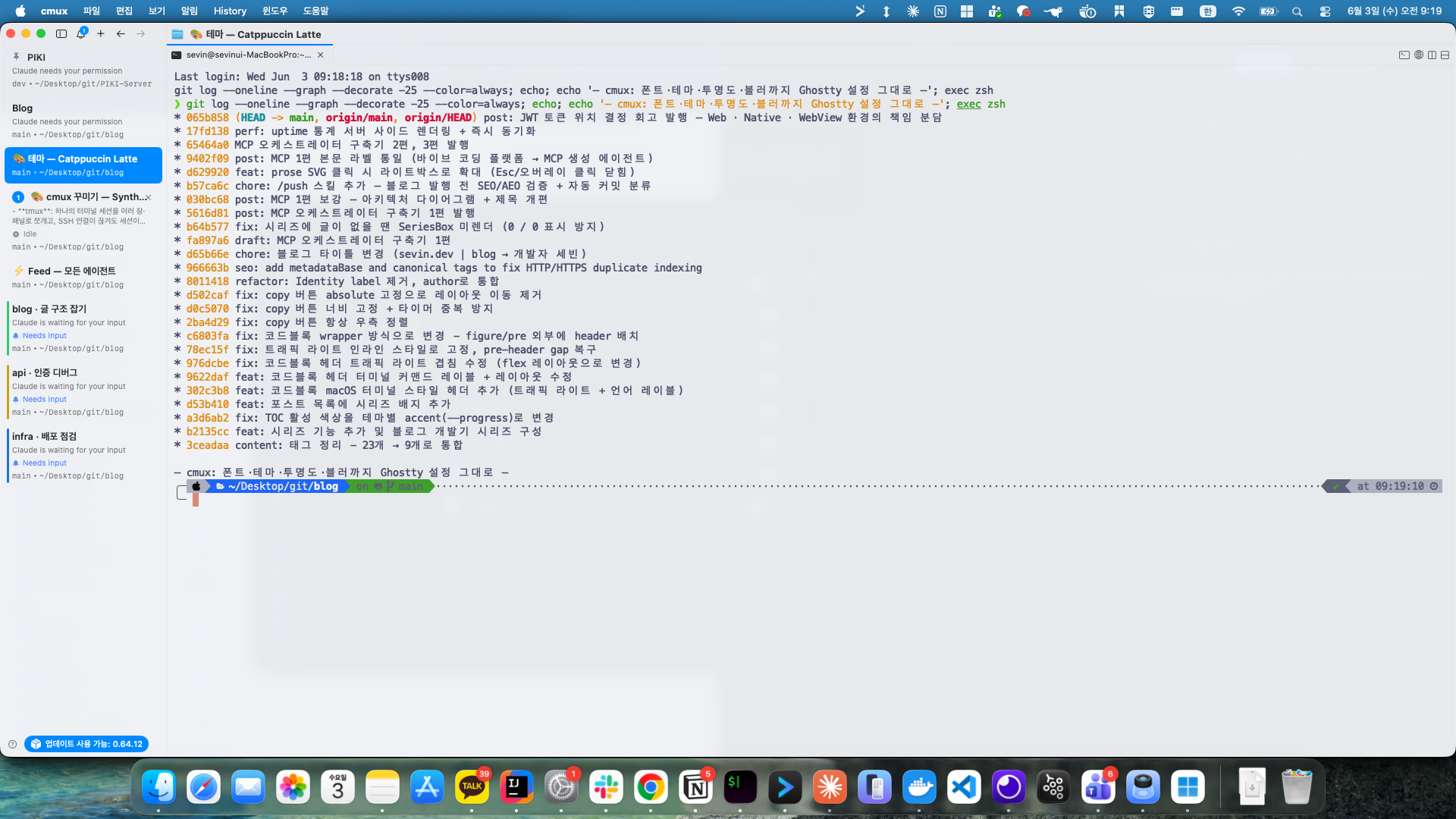Click commit hash 3ceadaa in git log
Viewport: 1456px width, 819px height.
(x=207, y=445)
